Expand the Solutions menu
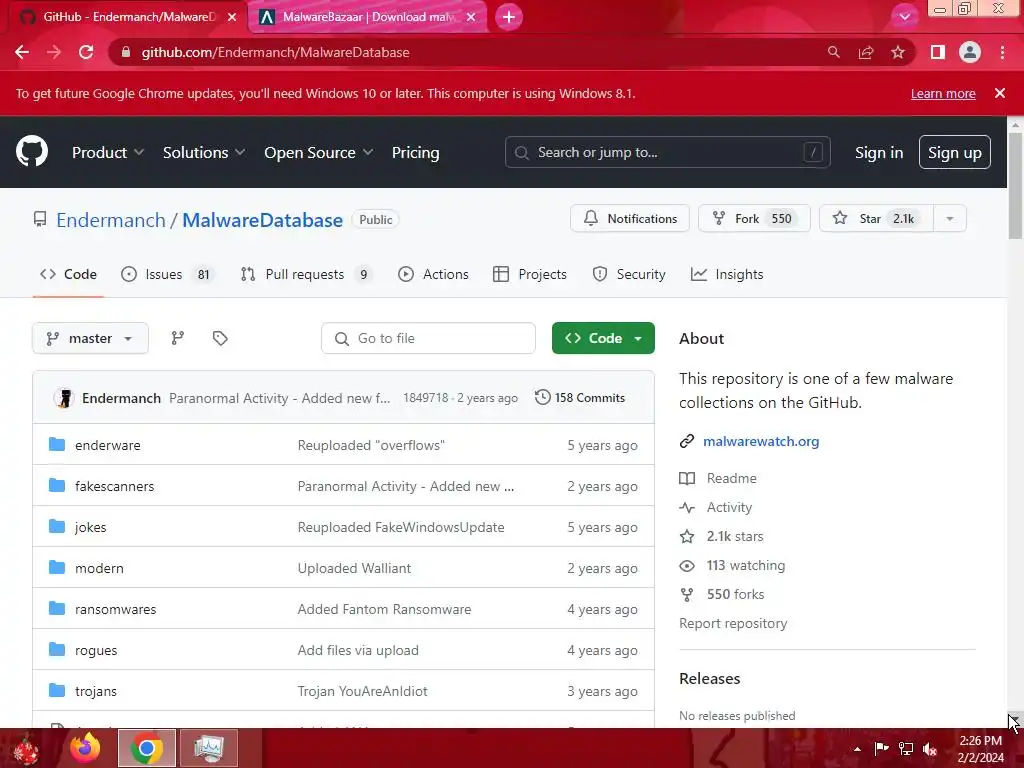 point(204,152)
